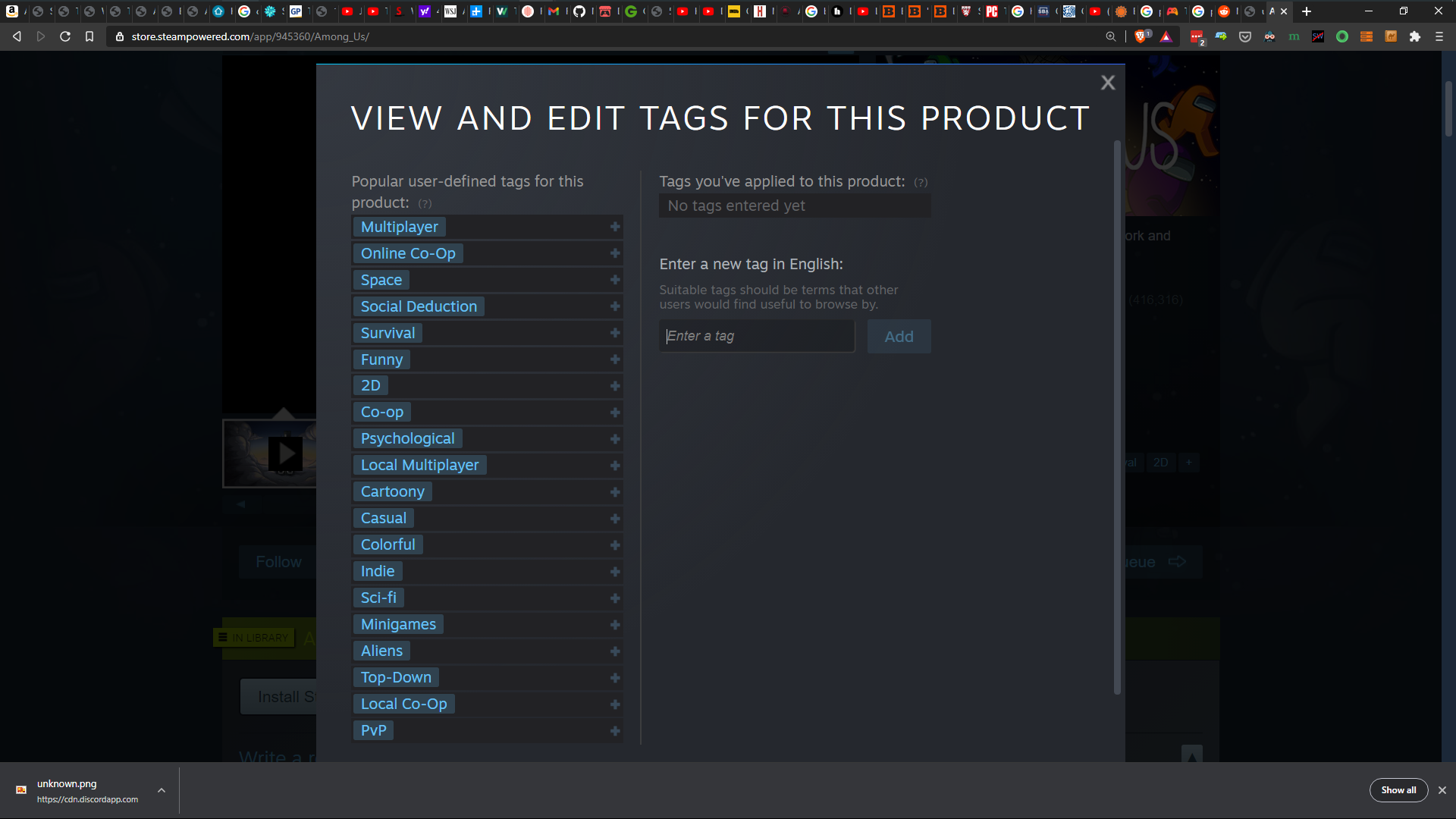Open the browser hamburger menu
The width and height of the screenshot is (1456, 819).
tap(1439, 36)
